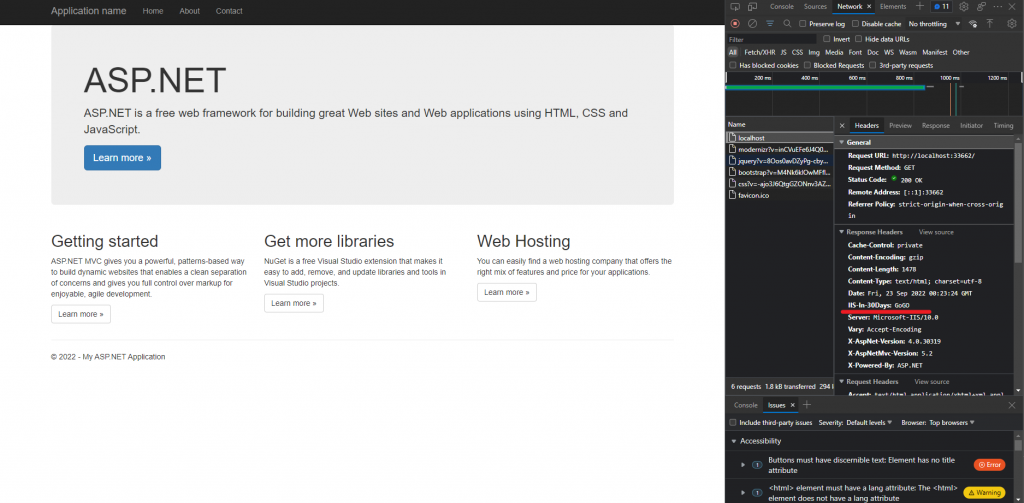1024x503 pixels.
Task: Open DevTools main settings gear
Action: point(963,7)
